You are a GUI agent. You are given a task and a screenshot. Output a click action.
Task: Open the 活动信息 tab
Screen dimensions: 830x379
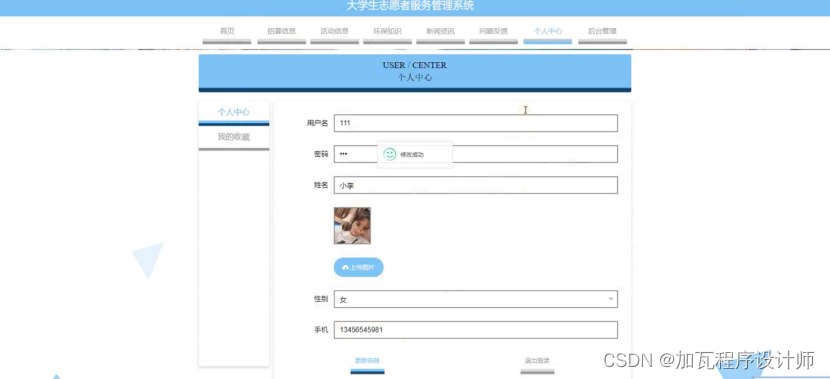335,32
